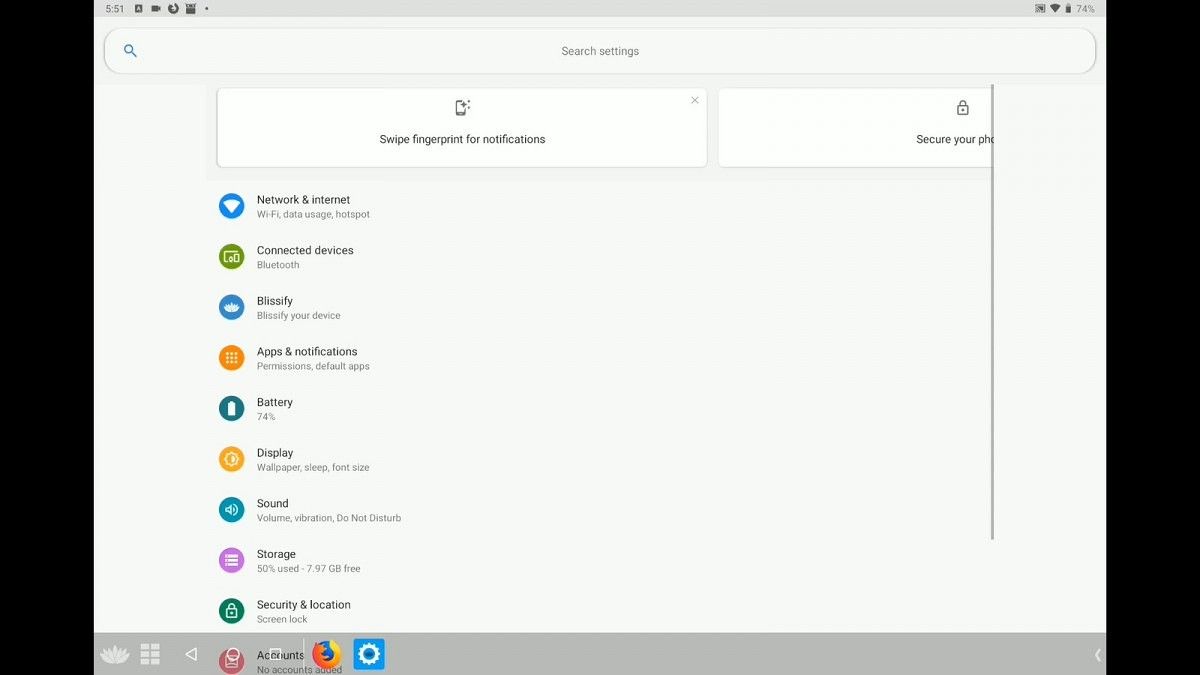Dismiss the fingerprint notifications suggestion

pyautogui.click(x=694, y=100)
